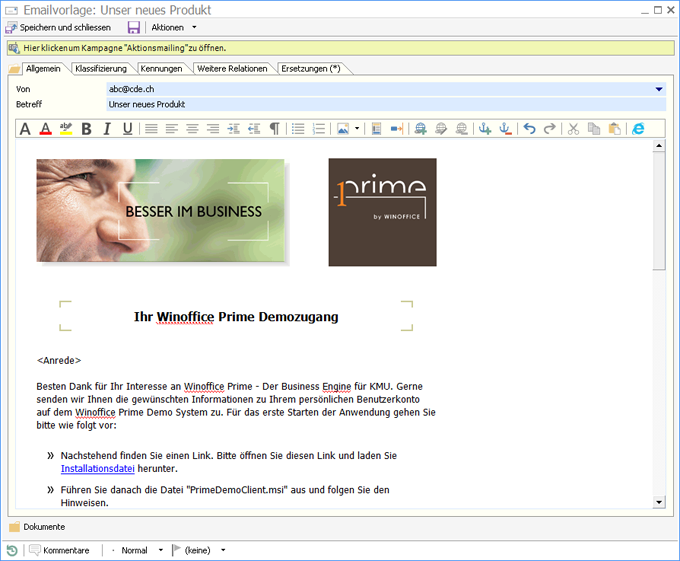Undo the last edit

(529, 129)
